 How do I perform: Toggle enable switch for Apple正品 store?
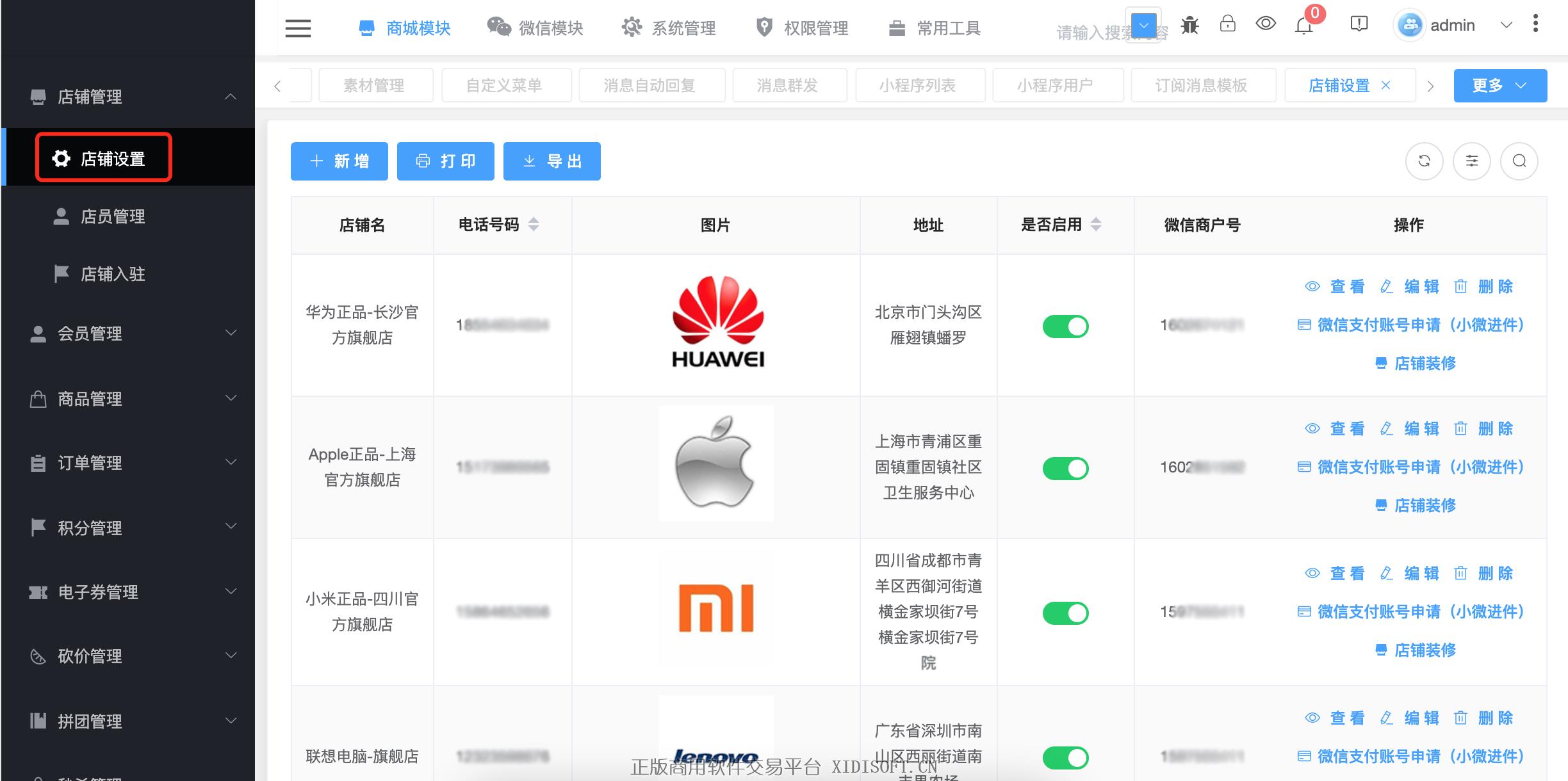1065,468
